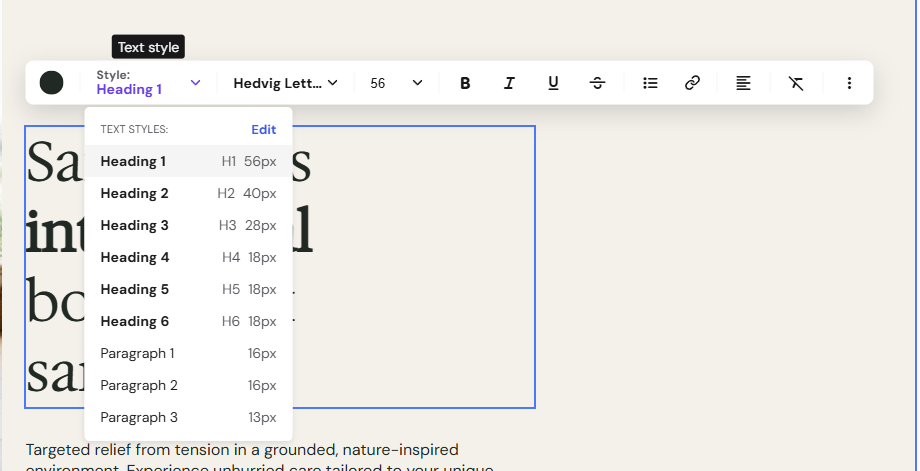The height and width of the screenshot is (471, 920).
Task: Open text alignment options
Action: [x=743, y=83]
